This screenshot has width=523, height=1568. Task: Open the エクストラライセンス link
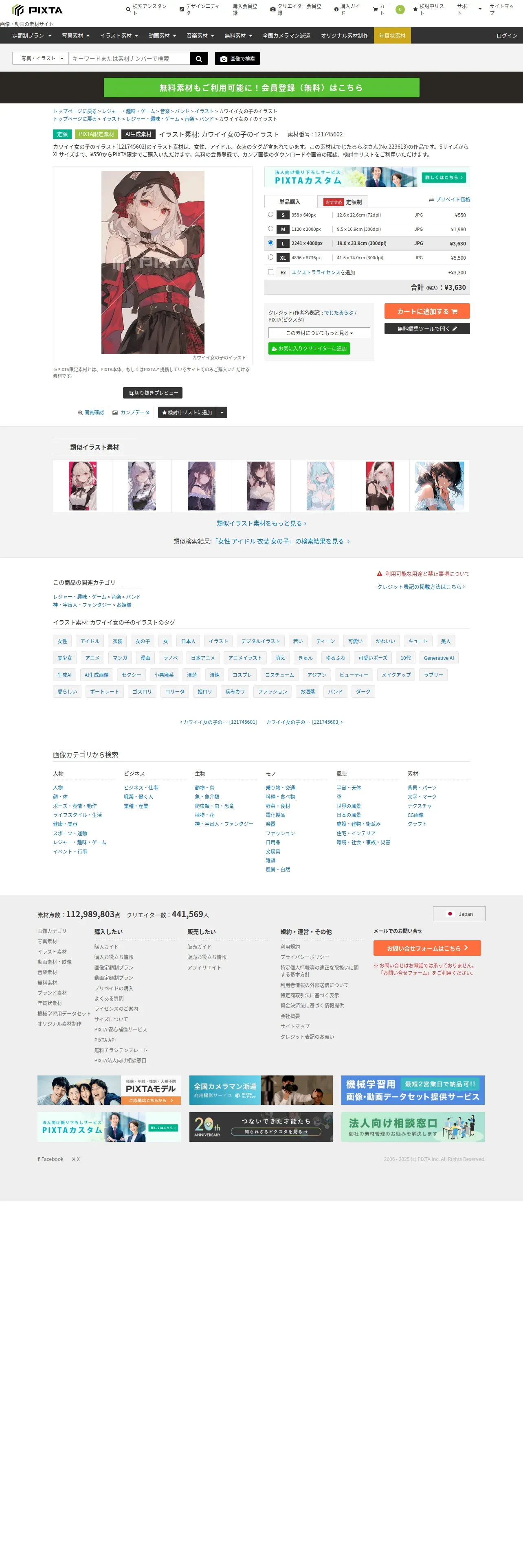[315, 273]
